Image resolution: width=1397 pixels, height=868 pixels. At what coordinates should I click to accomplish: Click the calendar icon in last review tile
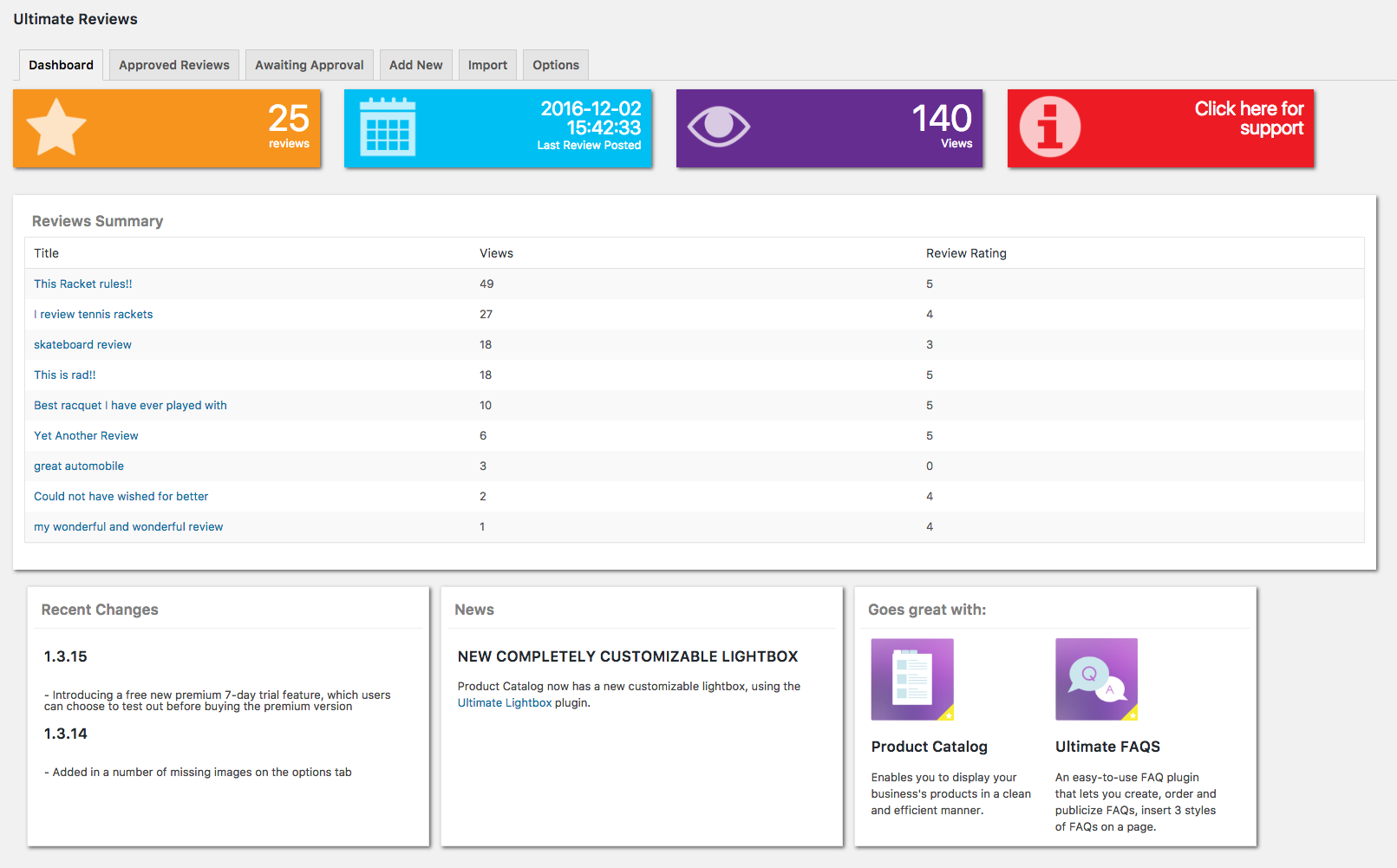point(388,127)
